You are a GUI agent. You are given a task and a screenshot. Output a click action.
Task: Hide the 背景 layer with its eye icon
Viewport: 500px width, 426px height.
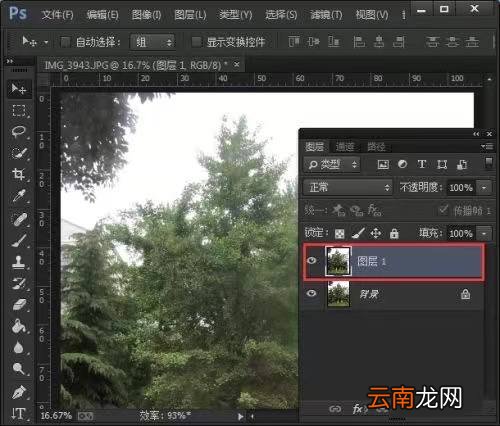point(312,293)
